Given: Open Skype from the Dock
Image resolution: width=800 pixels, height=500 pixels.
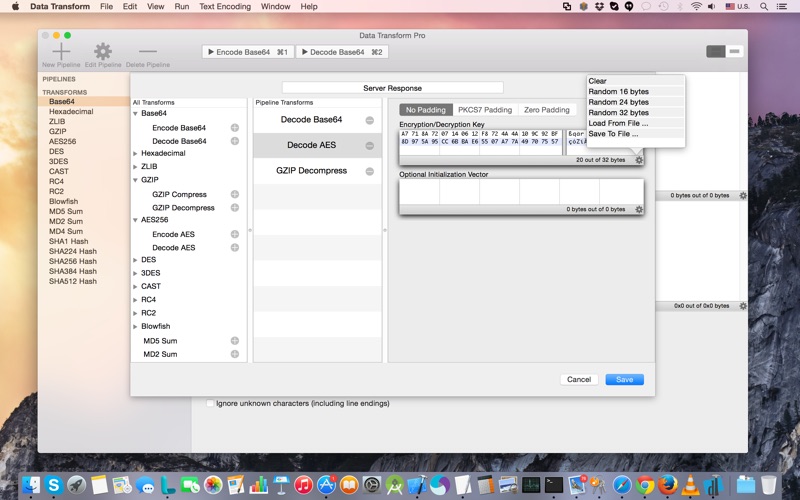Looking at the screenshot, I should 54,484.
